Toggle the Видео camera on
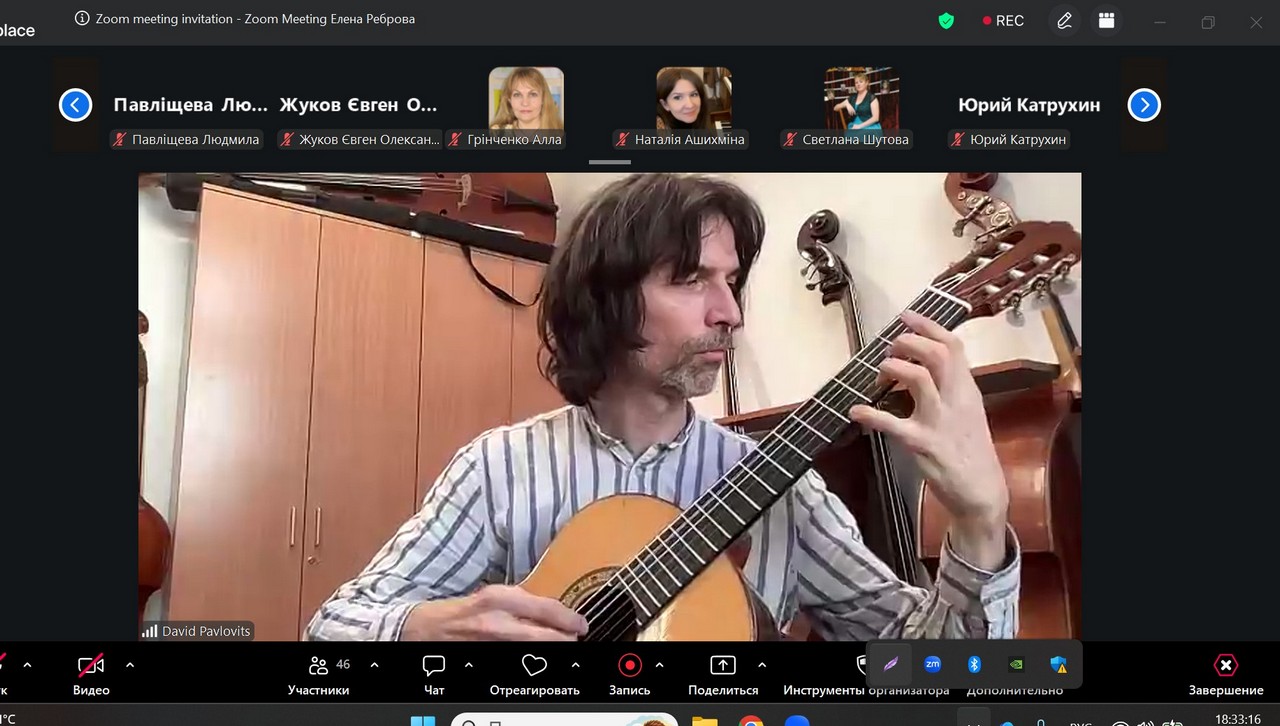 [91, 666]
